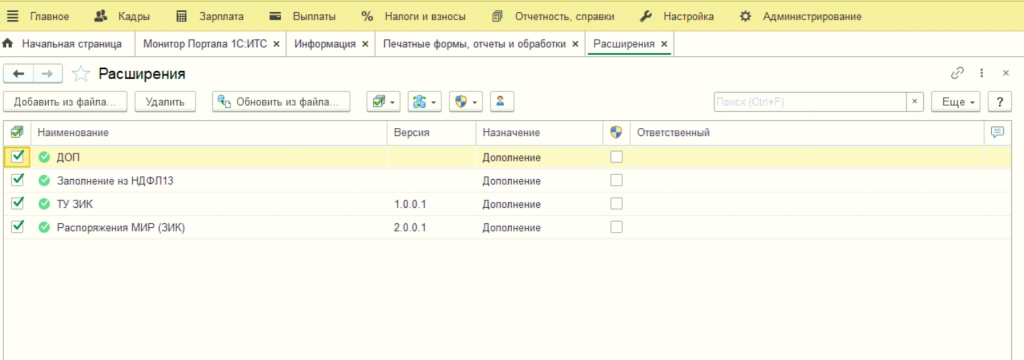The image size is (1024, 360).
Task: Click the status icon for ТУ ЗИК
Action: click(44, 204)
